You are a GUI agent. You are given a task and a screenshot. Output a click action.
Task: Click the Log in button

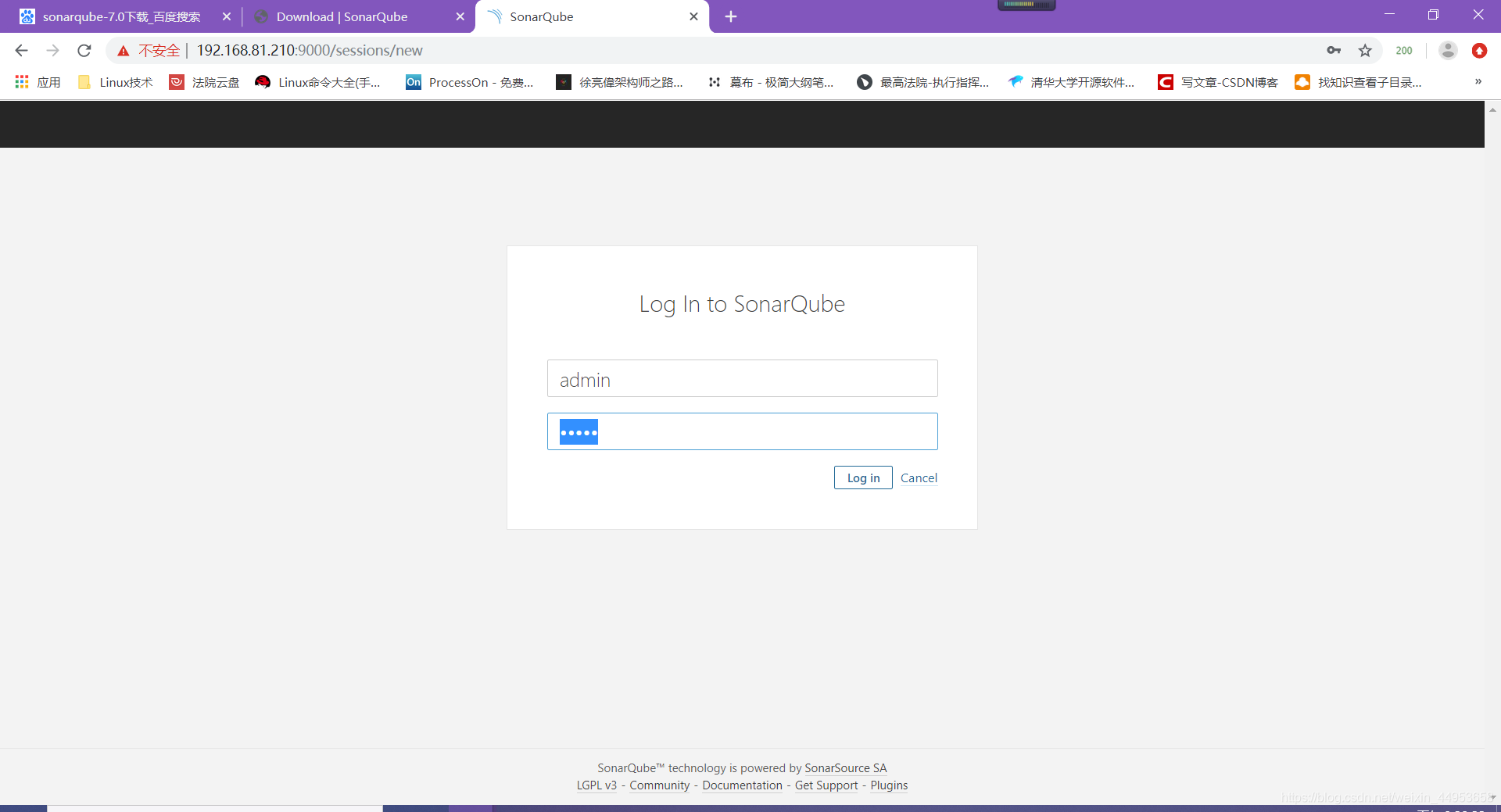click(863, 478)
